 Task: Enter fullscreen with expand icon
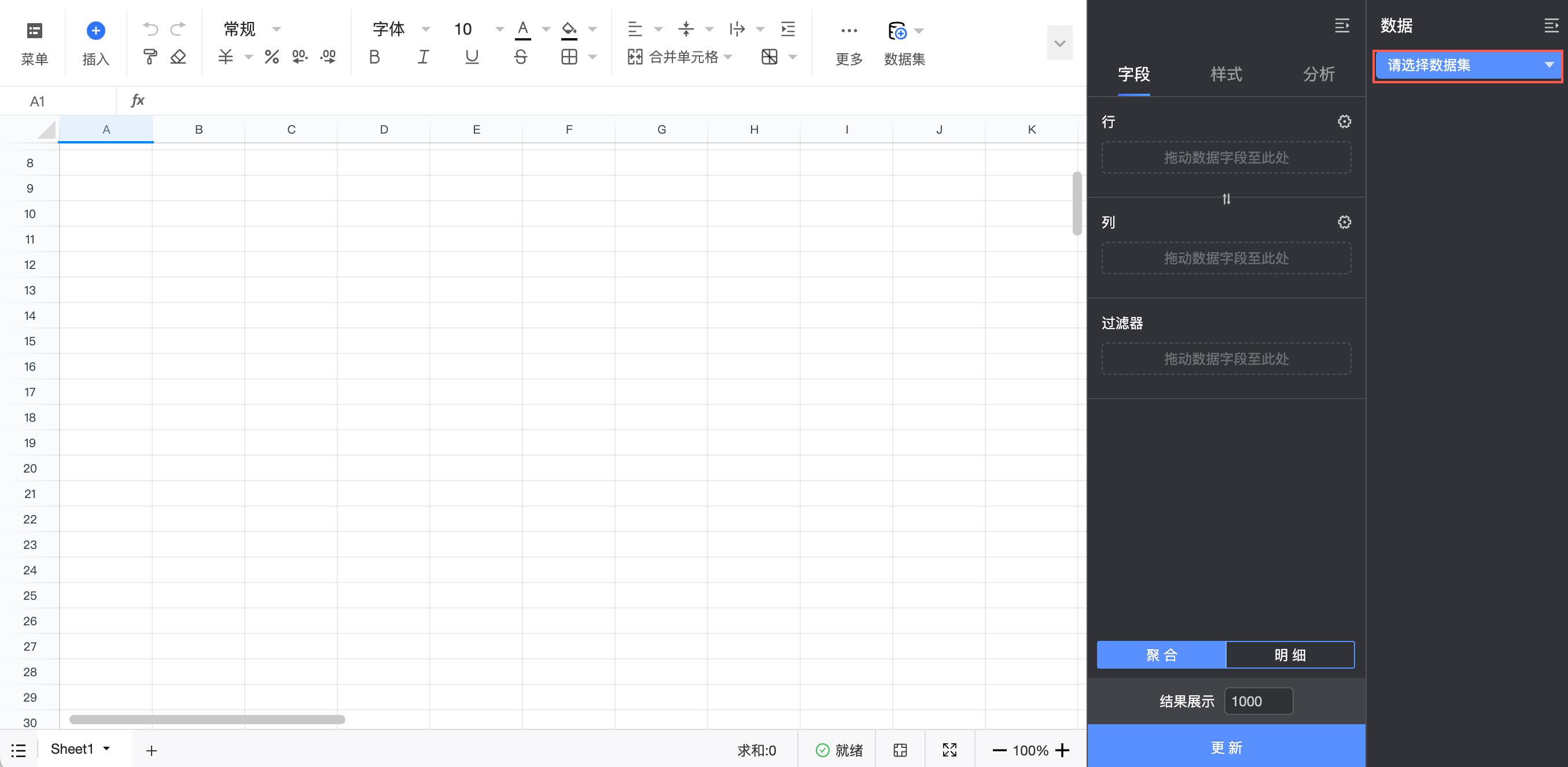click(949, 750)
